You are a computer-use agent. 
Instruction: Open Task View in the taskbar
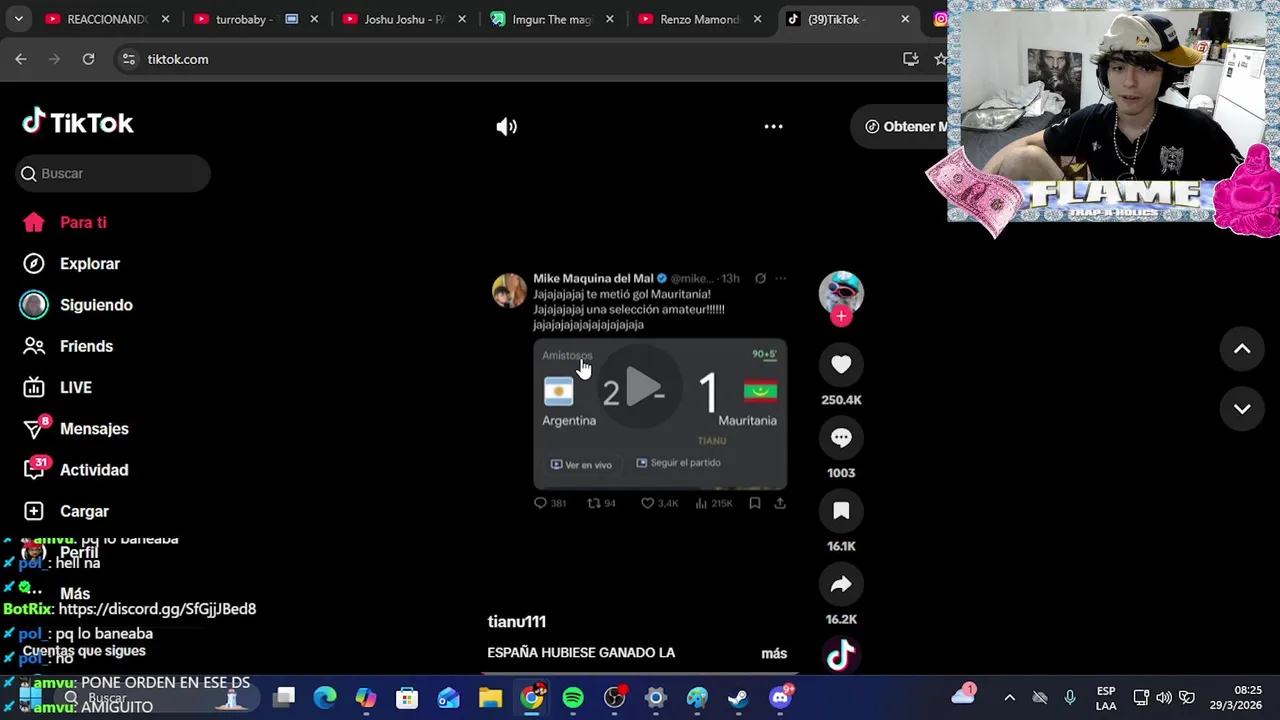[284, 697]
